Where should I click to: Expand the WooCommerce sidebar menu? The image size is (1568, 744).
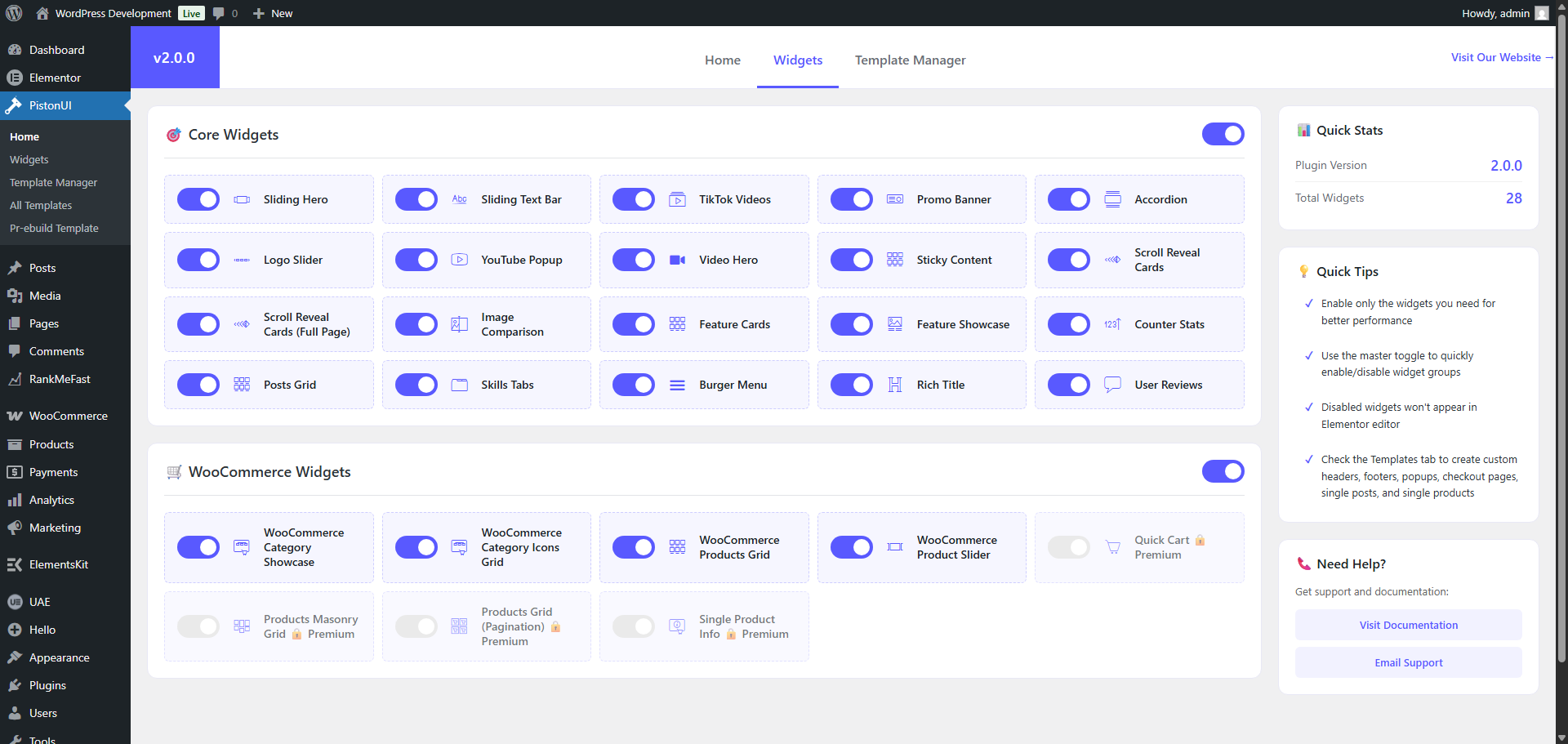(x=68, y=416)
